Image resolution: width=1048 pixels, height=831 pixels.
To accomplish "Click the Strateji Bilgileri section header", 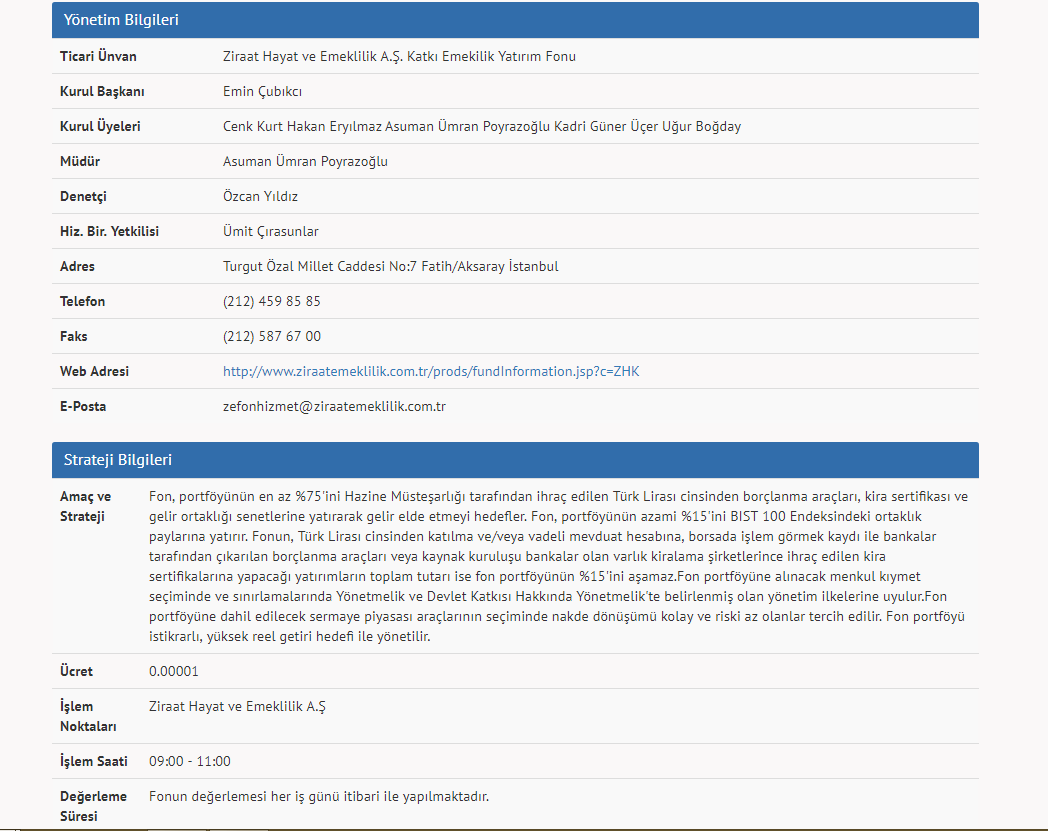I will [515, 460].
